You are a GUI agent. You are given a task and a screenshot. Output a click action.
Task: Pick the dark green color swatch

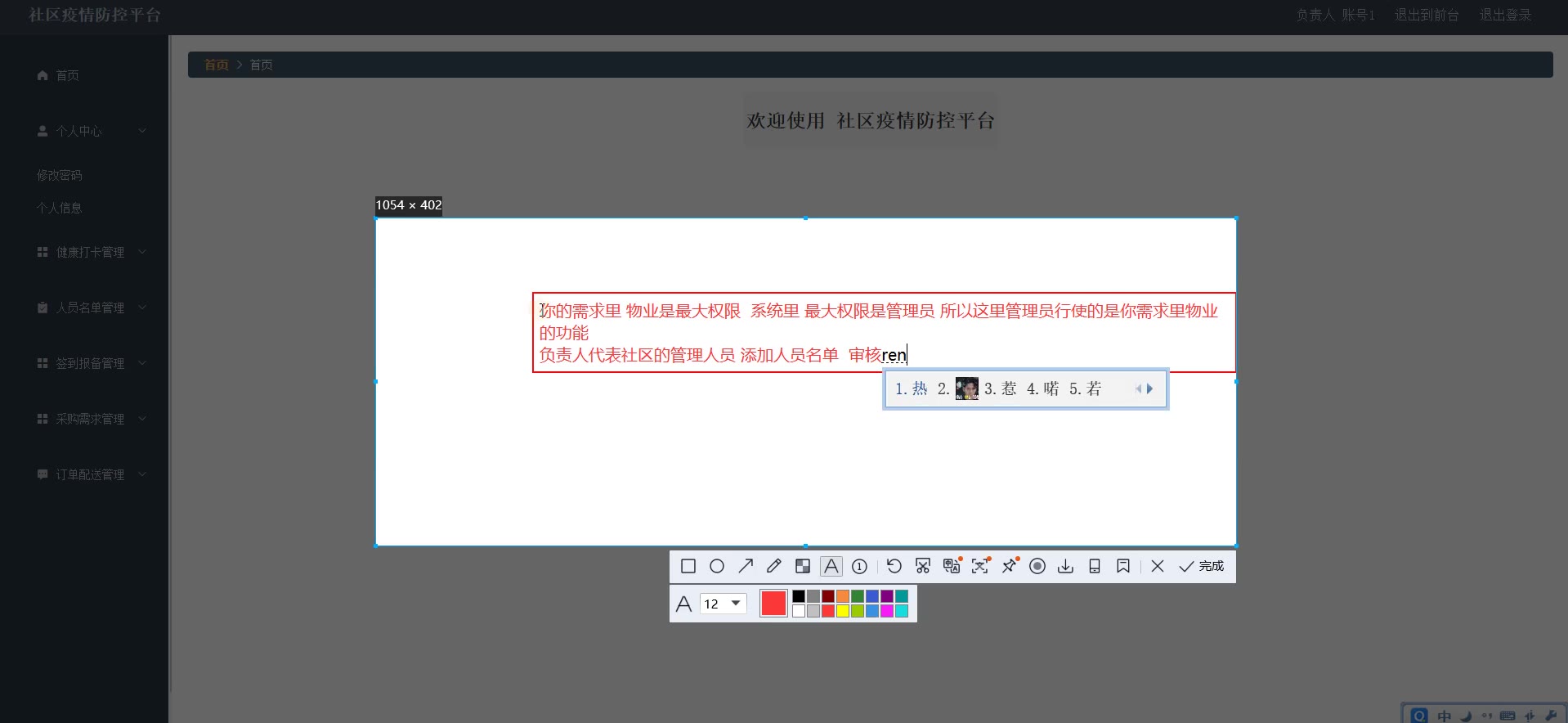858,596
